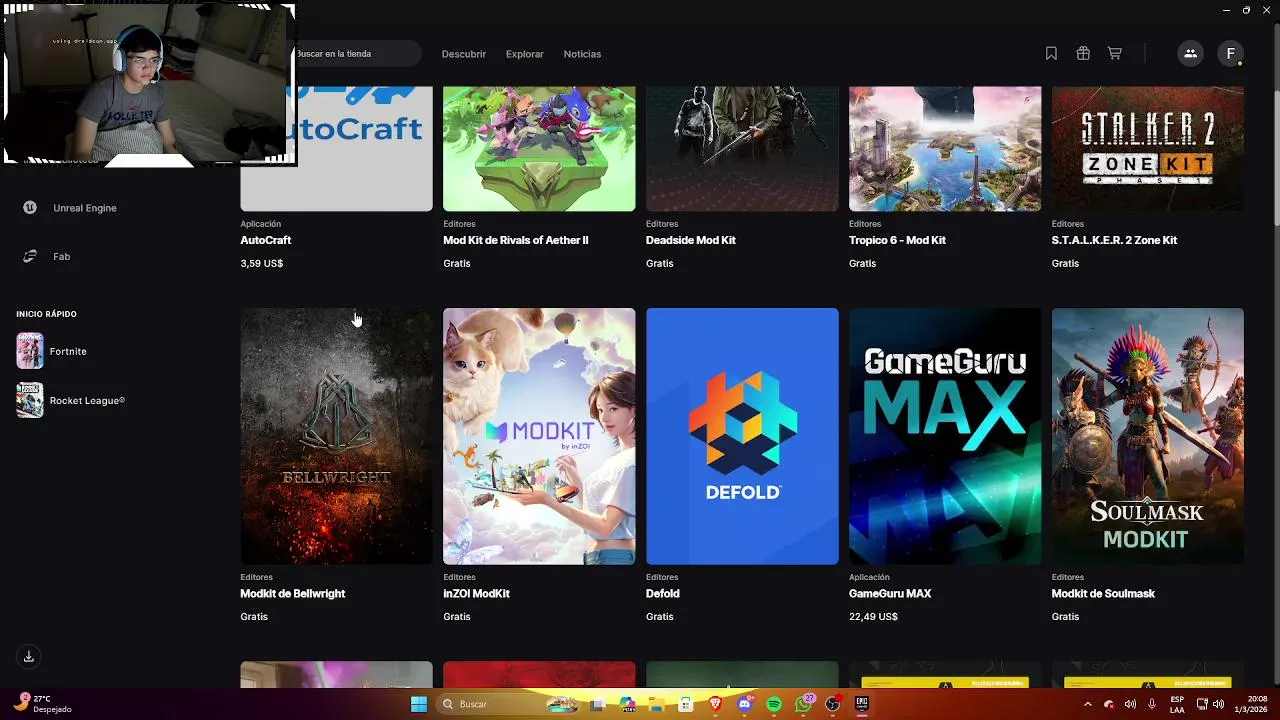Open Brave browser from the taskbar
Image resolution: width=1280 pixels, height=720 pixels.
click(x=715, y=704)
